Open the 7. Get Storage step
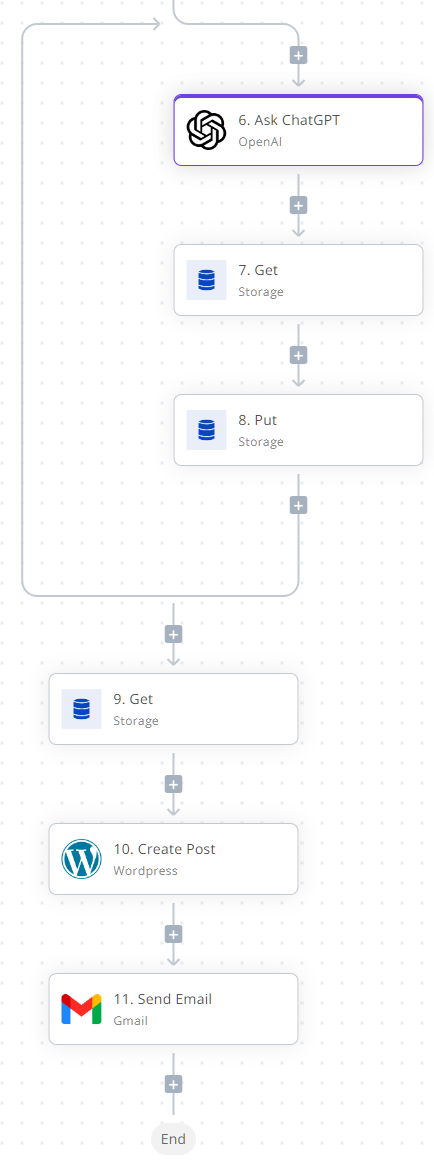Screen dimensions: 434x1160 click(x=299, y=280)
